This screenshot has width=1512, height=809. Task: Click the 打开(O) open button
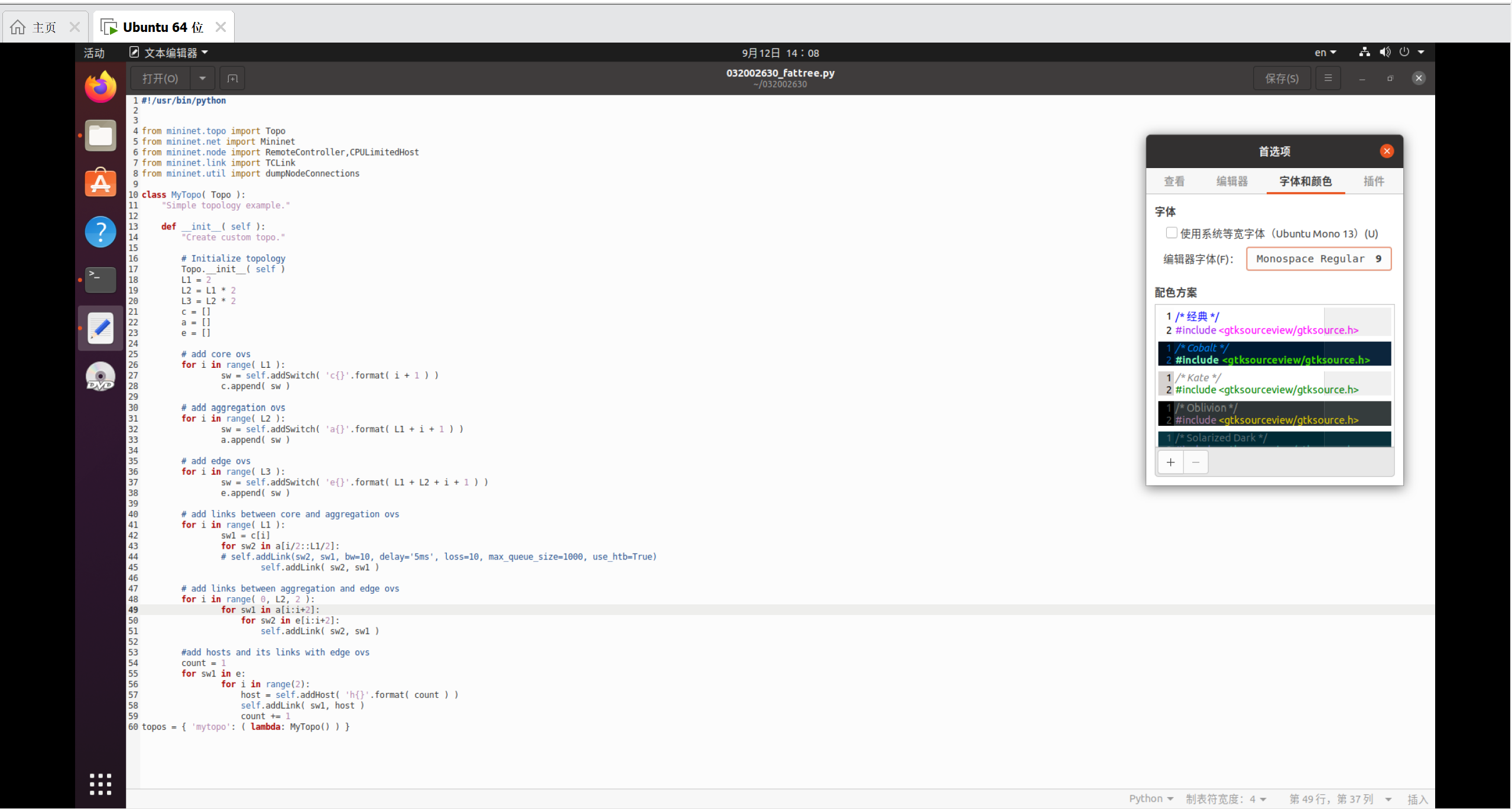[x=160, y=78]
